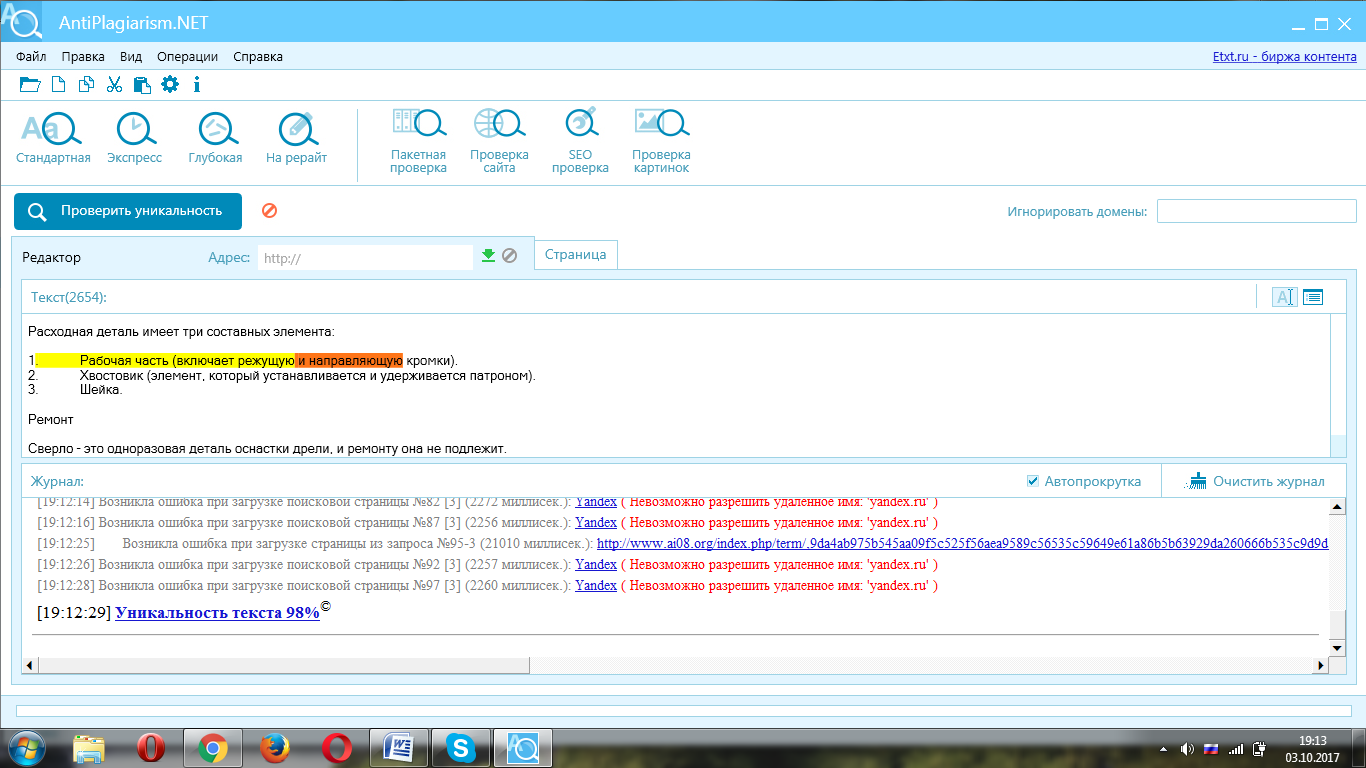This screenshot has height=768, width=1366.
Task: Open the Операции menu
Action: click(x=187, y=57)
